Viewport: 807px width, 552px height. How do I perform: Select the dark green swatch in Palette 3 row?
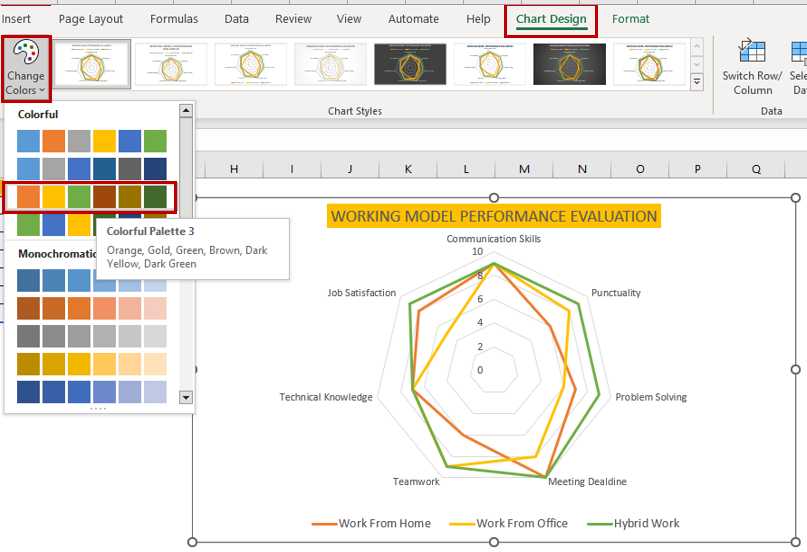pyautogui.click(x=155, y=197)
